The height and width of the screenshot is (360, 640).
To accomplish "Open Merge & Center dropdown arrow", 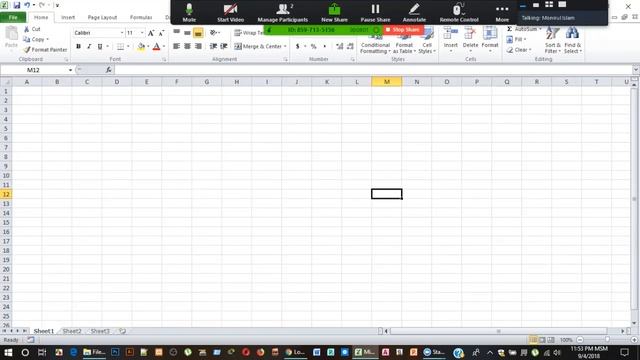I will point(285,46).
